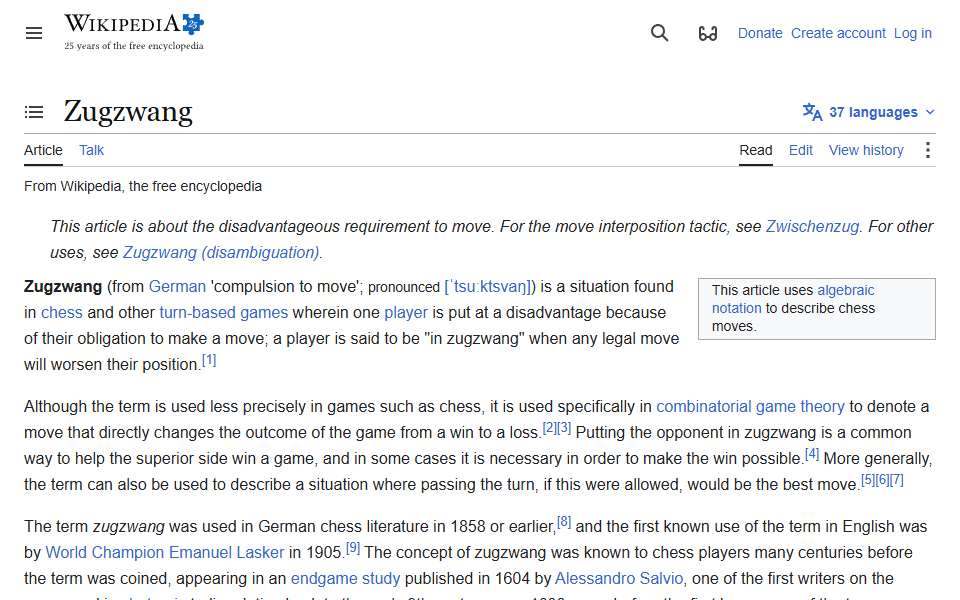
Task: Open the appearance glasses icon
Action: 708,33
